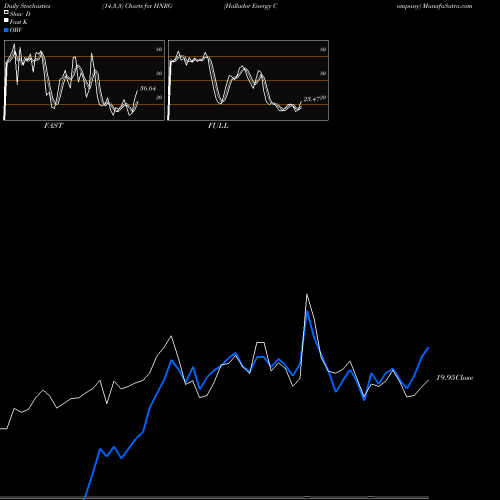The image size is (500, 500).
Task: Click the 23.47 value in FULL chart
Action: (312, 99)
